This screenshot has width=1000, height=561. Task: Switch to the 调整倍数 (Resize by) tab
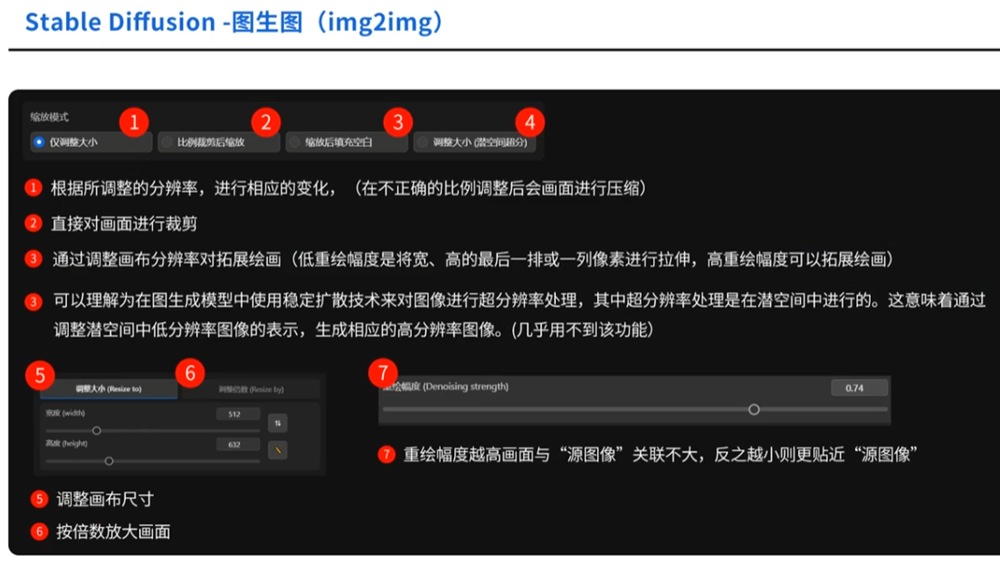point(251,389)
